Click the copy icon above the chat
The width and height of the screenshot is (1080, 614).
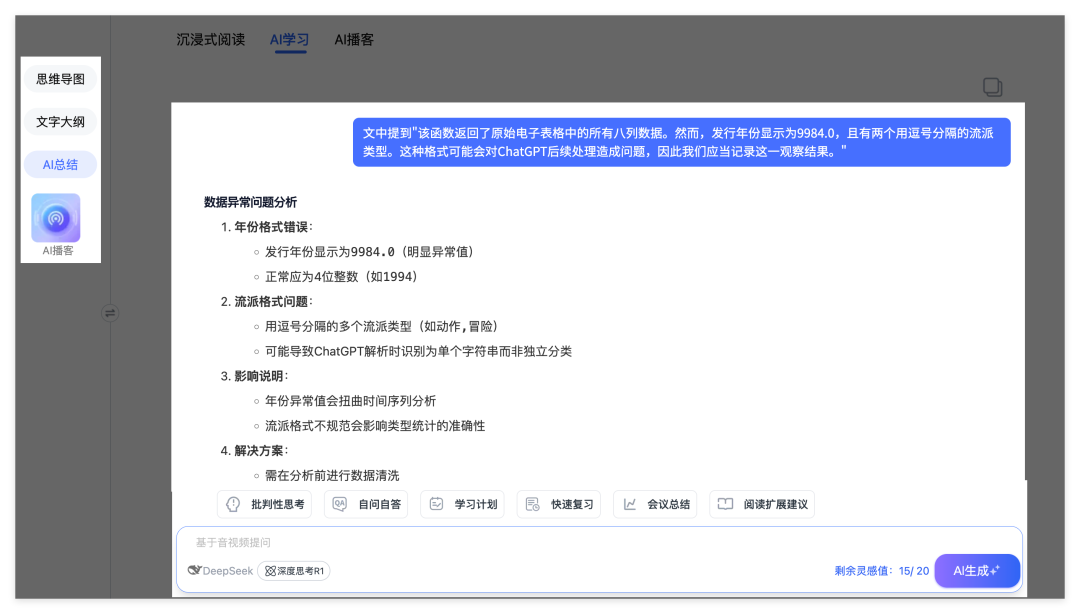tap(992, 87)
